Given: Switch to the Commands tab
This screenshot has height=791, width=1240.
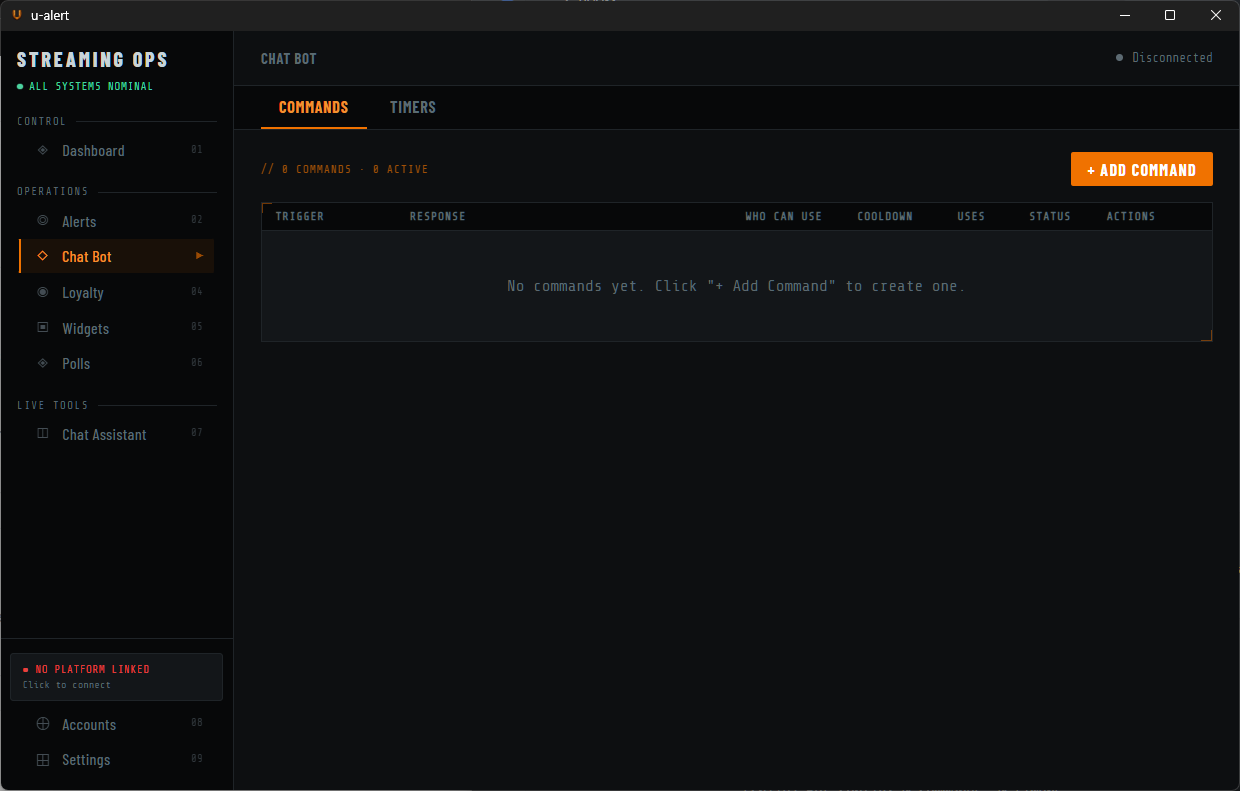Looking at the screenshot, I should click(x=314, y=107).
